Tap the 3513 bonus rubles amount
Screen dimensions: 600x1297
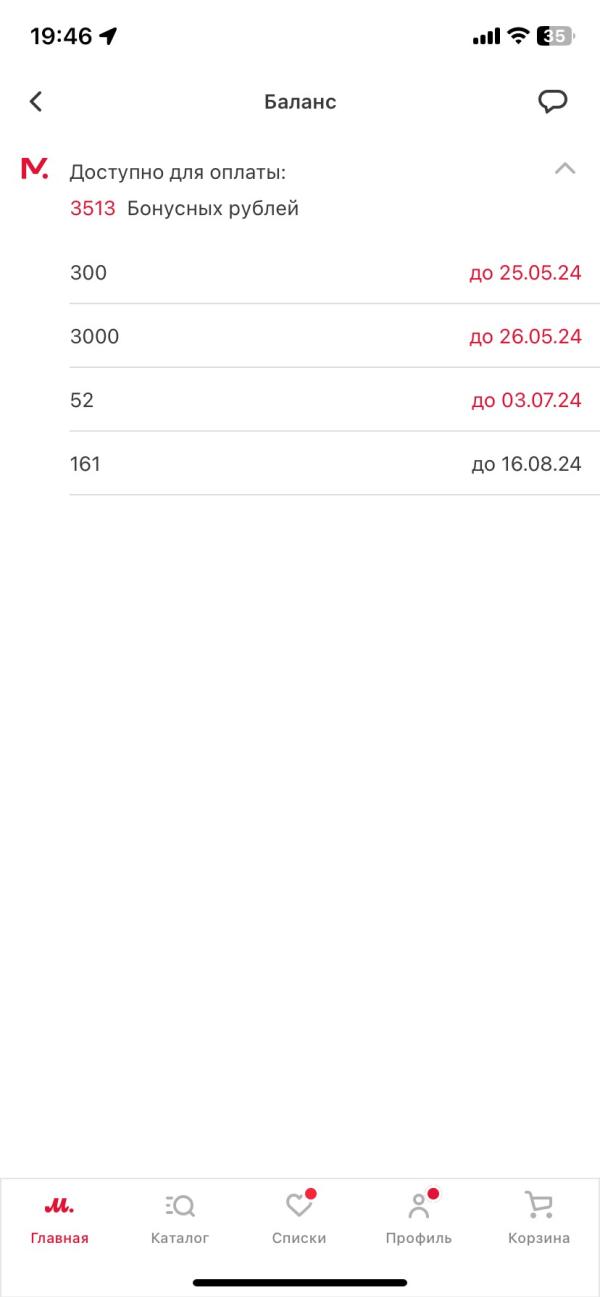[x=93, y=209]
